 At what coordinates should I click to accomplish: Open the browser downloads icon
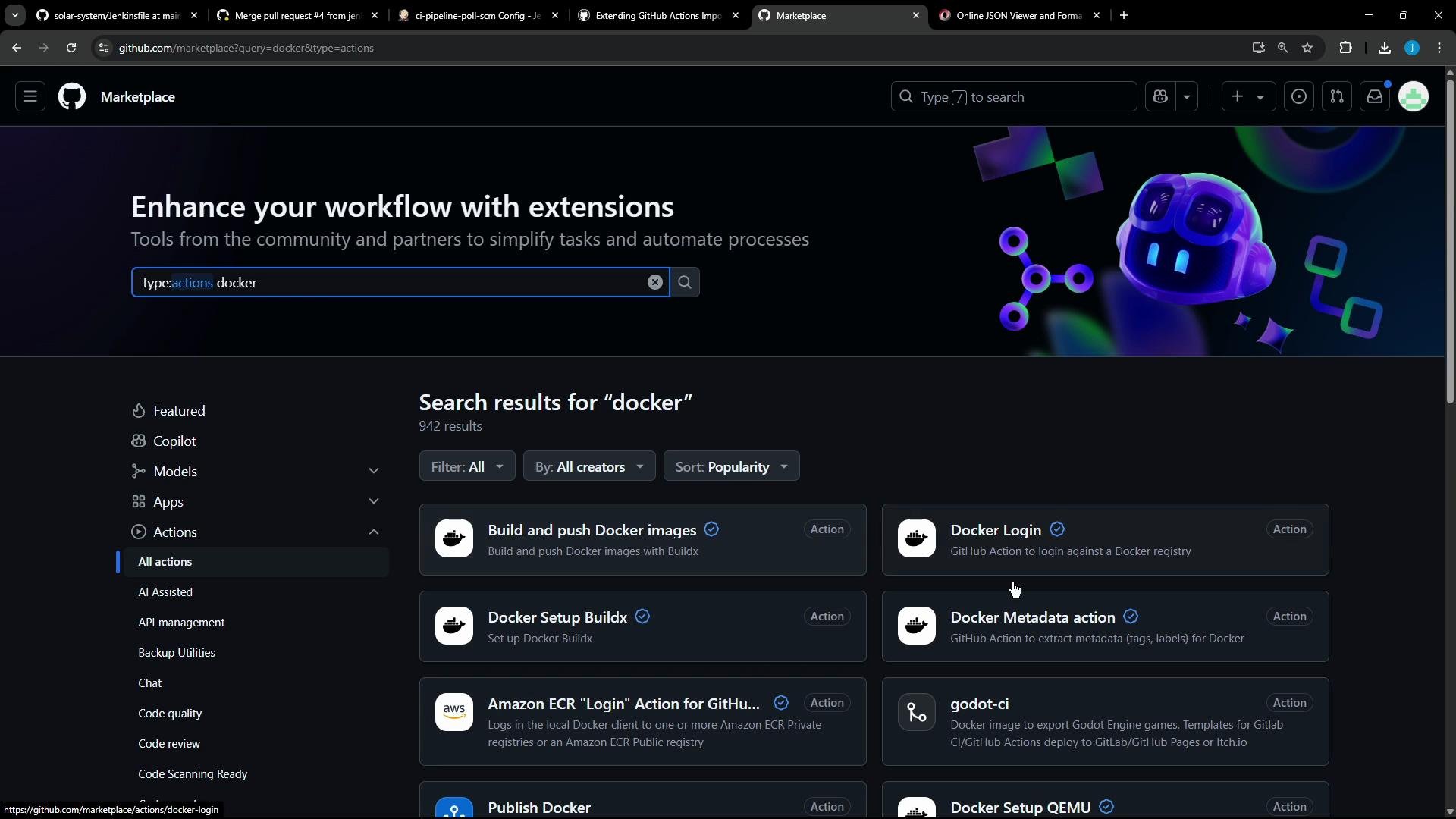1385,48
